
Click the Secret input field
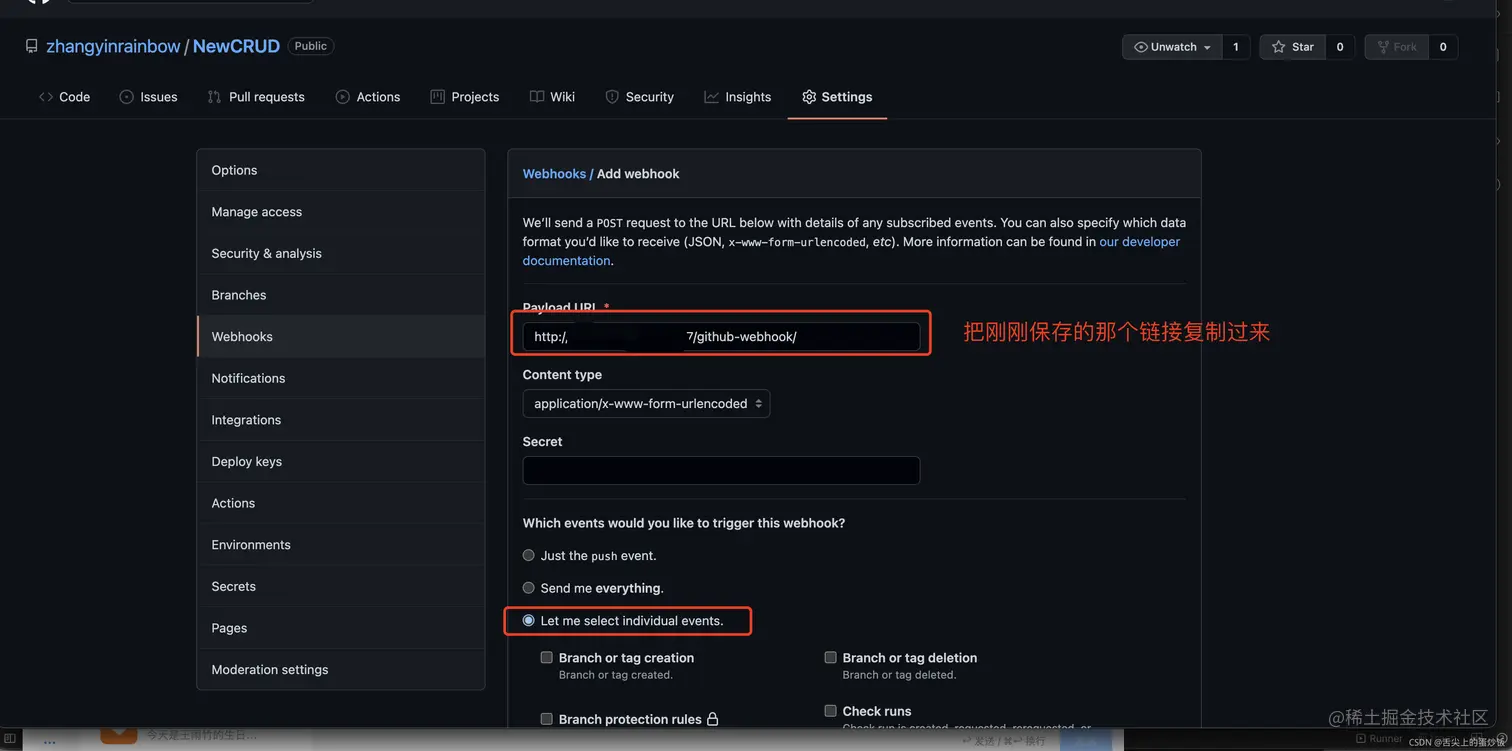721,471
